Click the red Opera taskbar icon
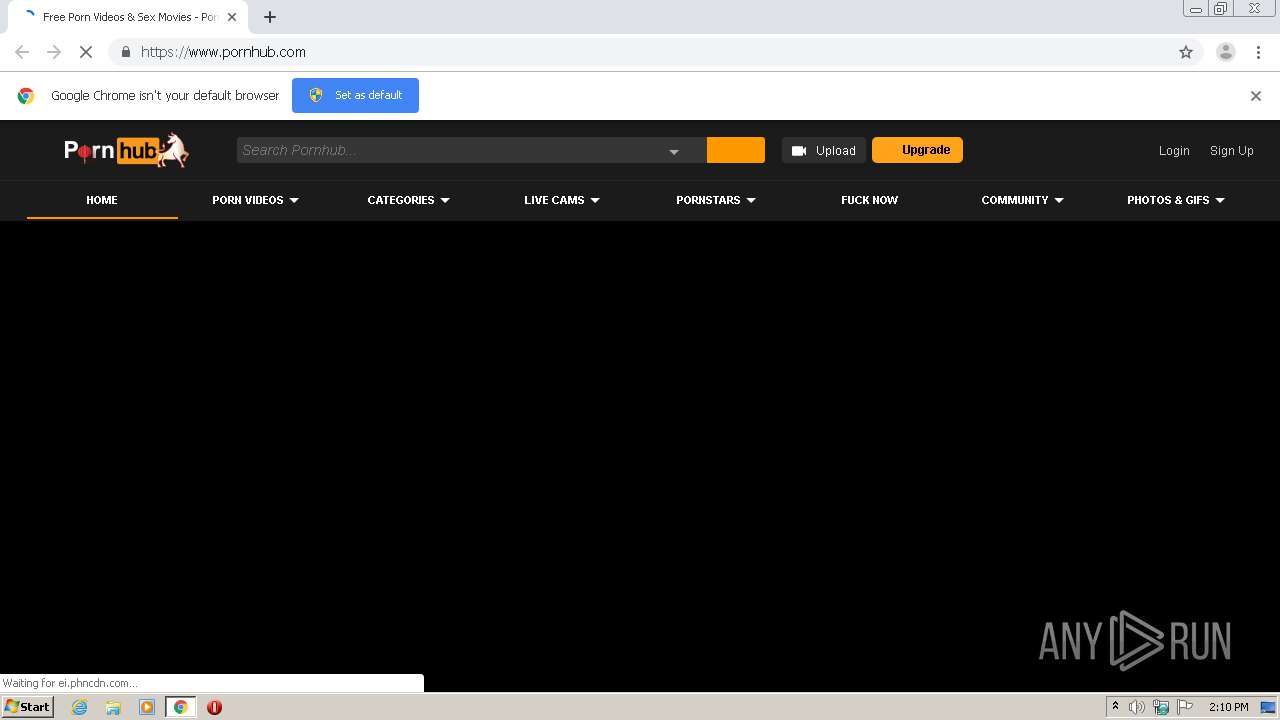 [214, 707]
